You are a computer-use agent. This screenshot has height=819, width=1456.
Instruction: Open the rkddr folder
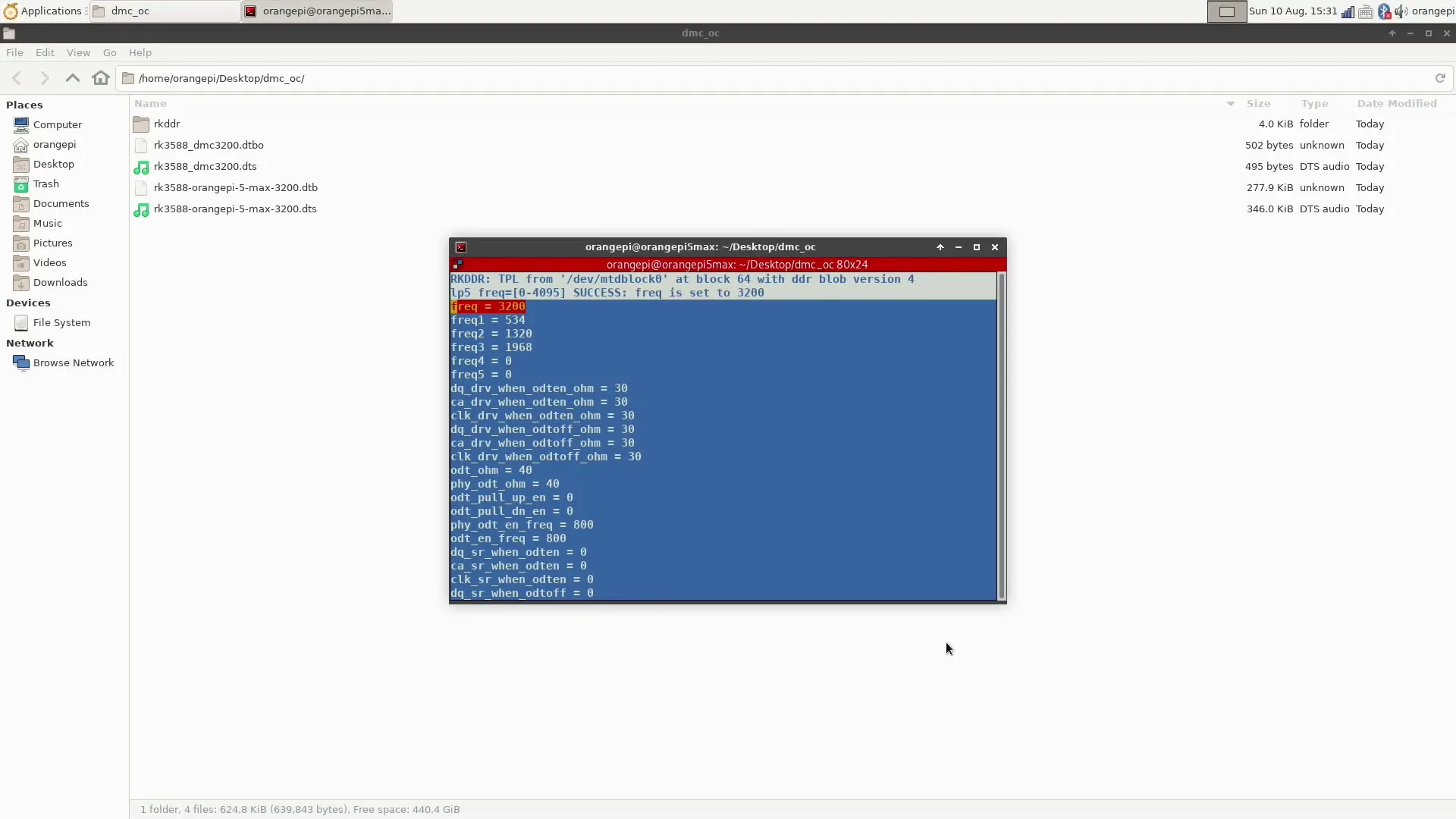167,124
